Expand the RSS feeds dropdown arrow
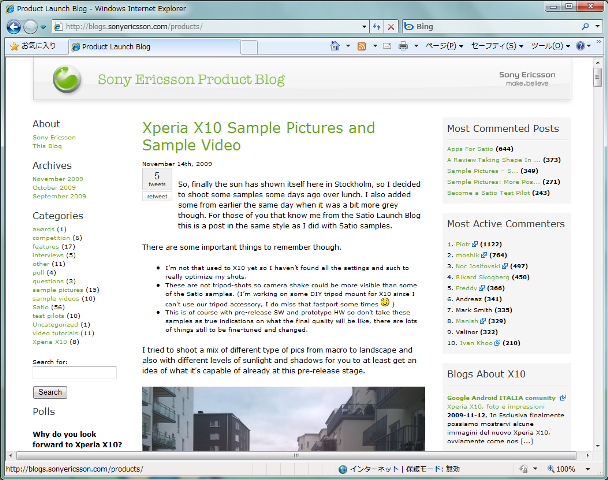This screenshot has width=608, height=480. (375, 46)
